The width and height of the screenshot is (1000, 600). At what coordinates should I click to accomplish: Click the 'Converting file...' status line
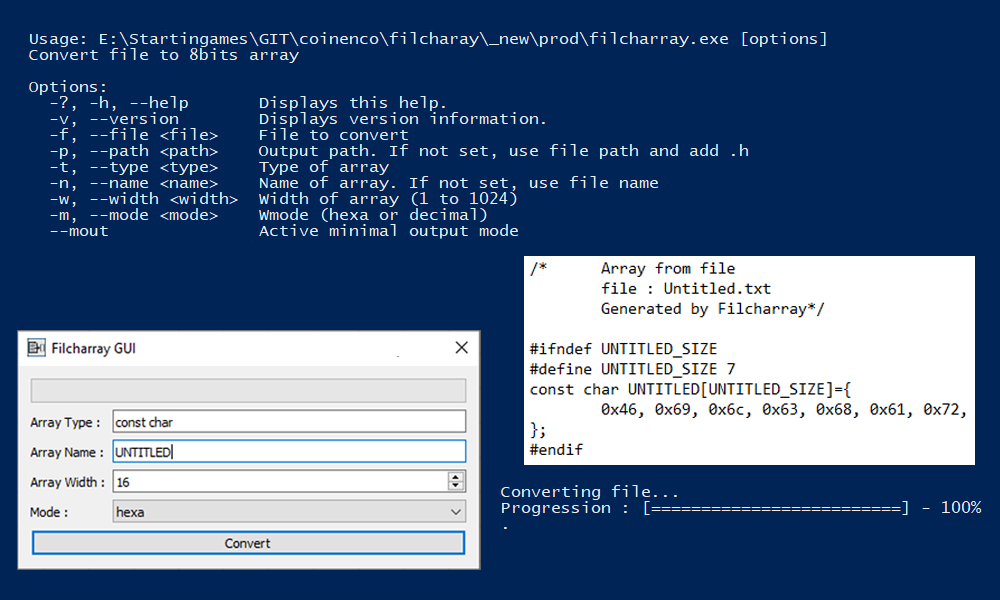(x=589, y=492)
